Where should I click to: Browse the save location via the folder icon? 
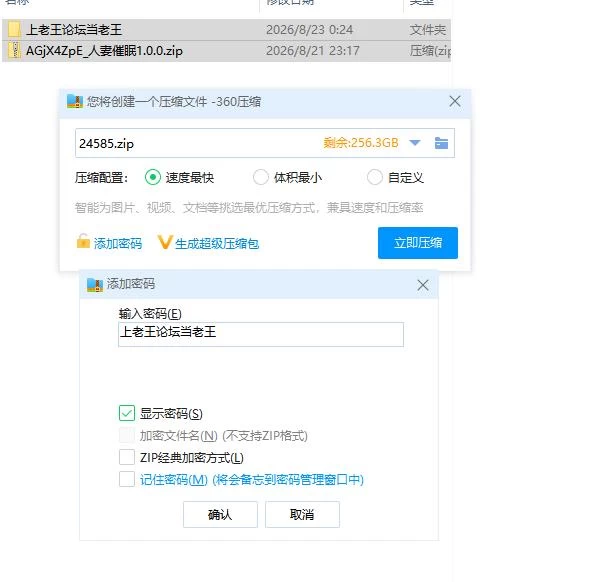click(x=441, y=143)
